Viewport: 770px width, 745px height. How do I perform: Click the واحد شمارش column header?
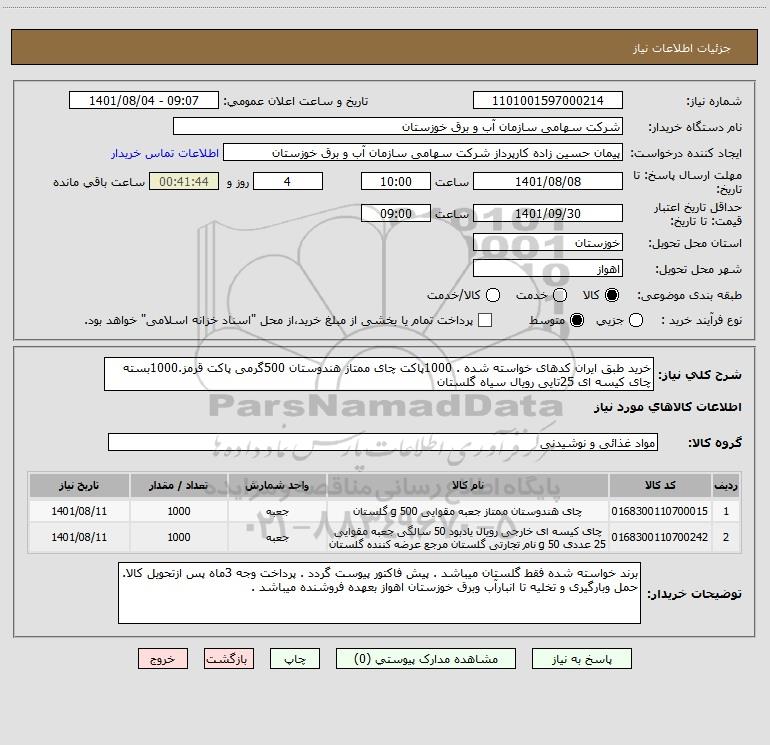tap(277, 485)
